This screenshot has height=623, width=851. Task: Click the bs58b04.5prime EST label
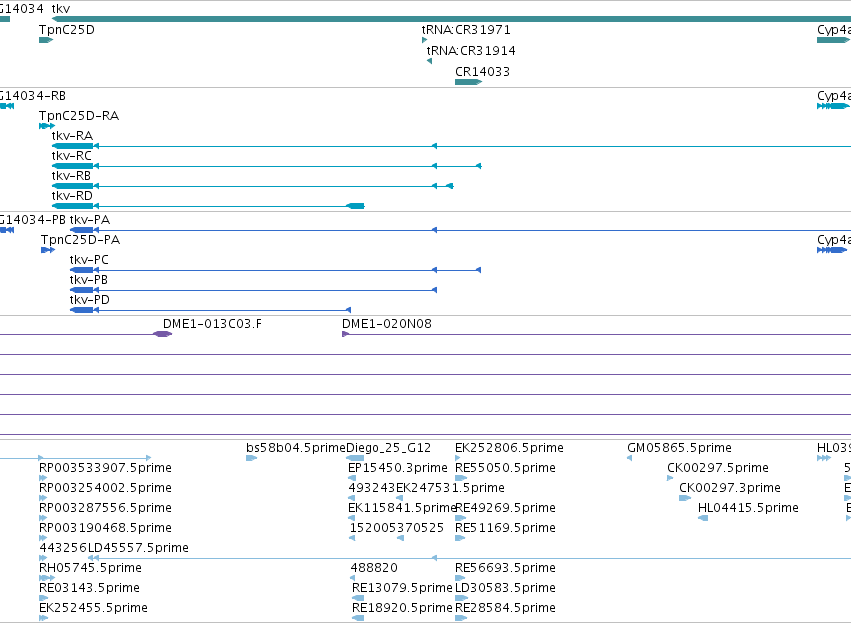[x=296, y=448]
